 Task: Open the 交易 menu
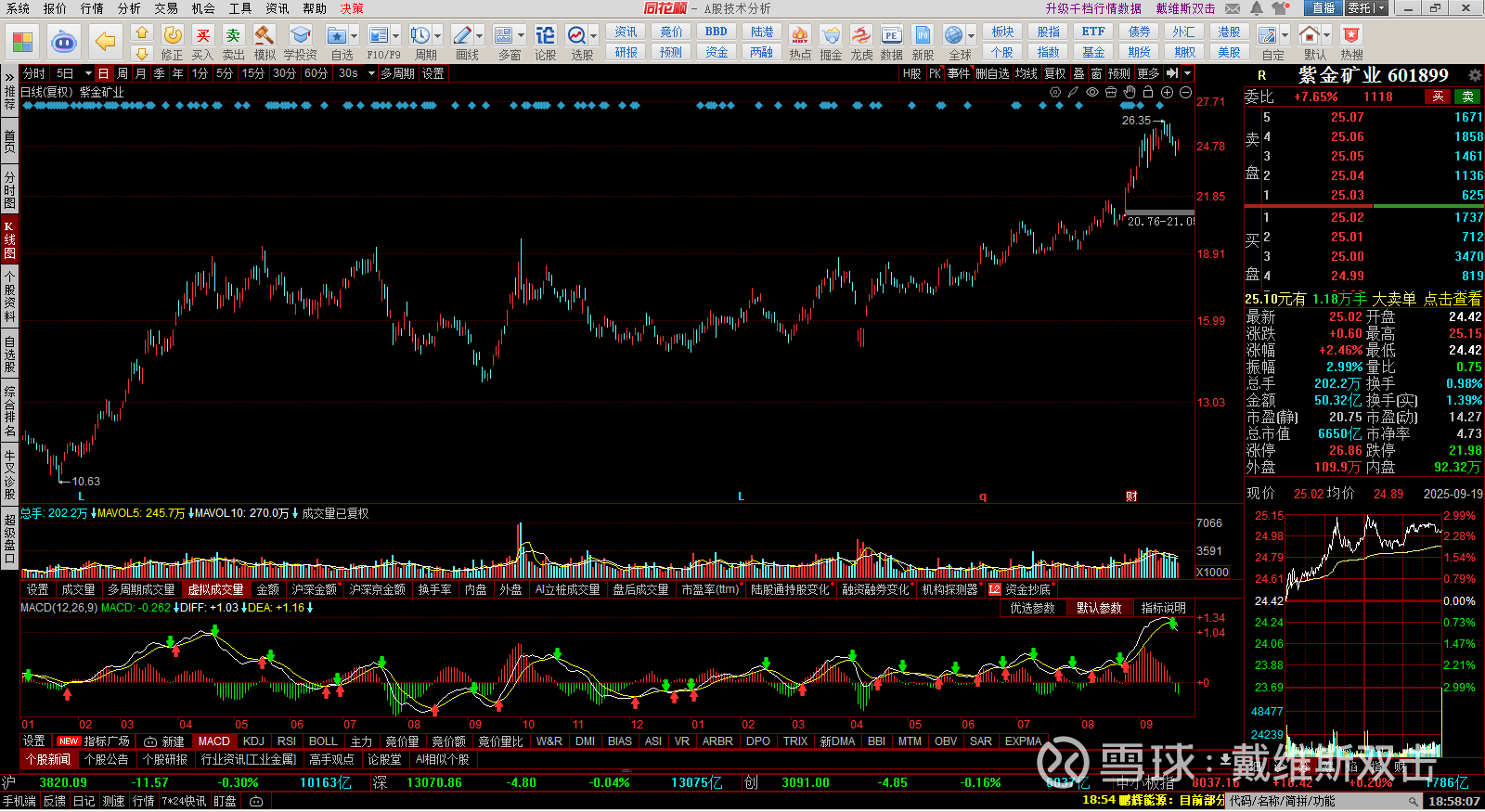click(166, 8)
